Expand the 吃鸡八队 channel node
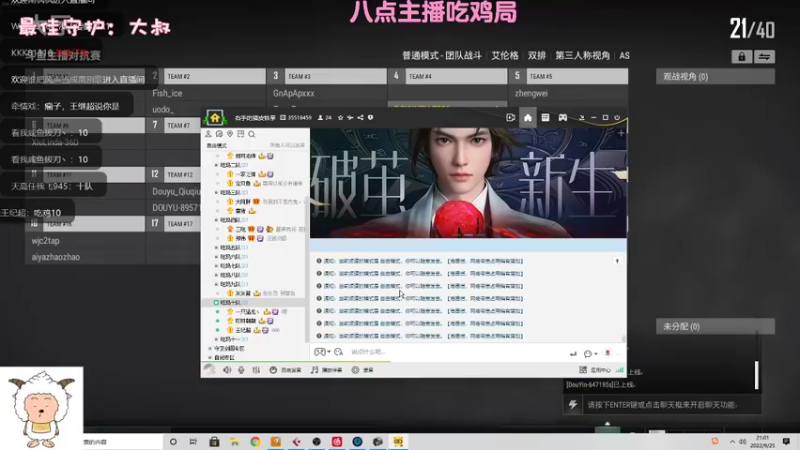 point(216,275)
